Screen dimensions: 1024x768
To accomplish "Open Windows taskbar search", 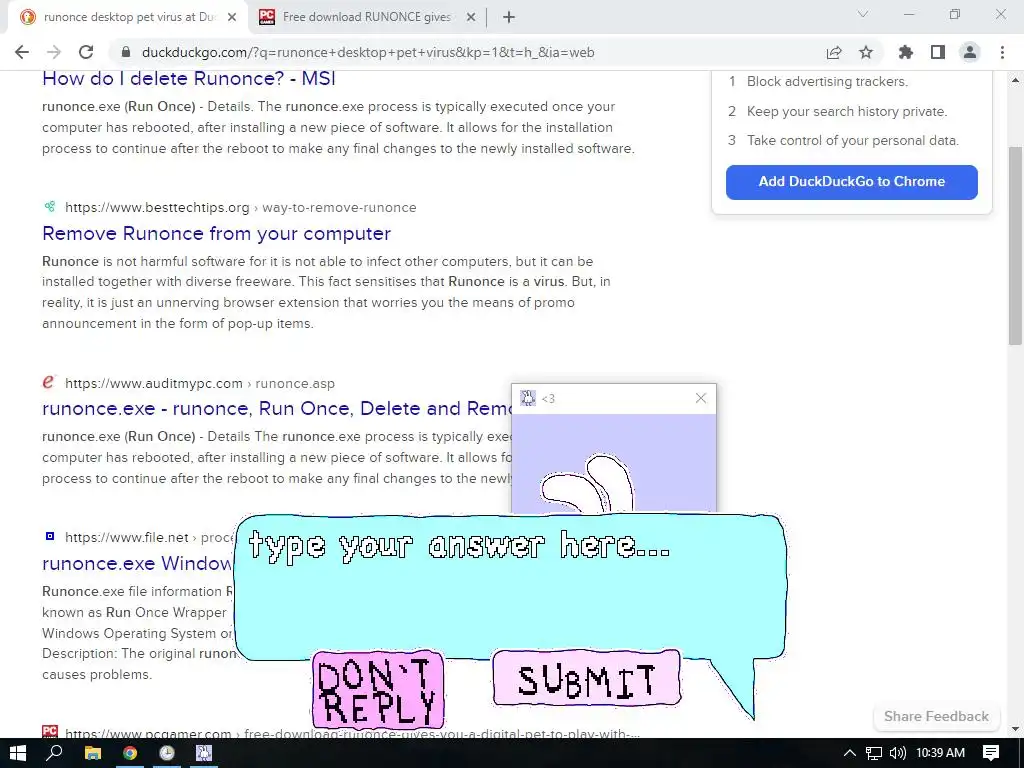I will pyautogui.click(x=55, y=753).
